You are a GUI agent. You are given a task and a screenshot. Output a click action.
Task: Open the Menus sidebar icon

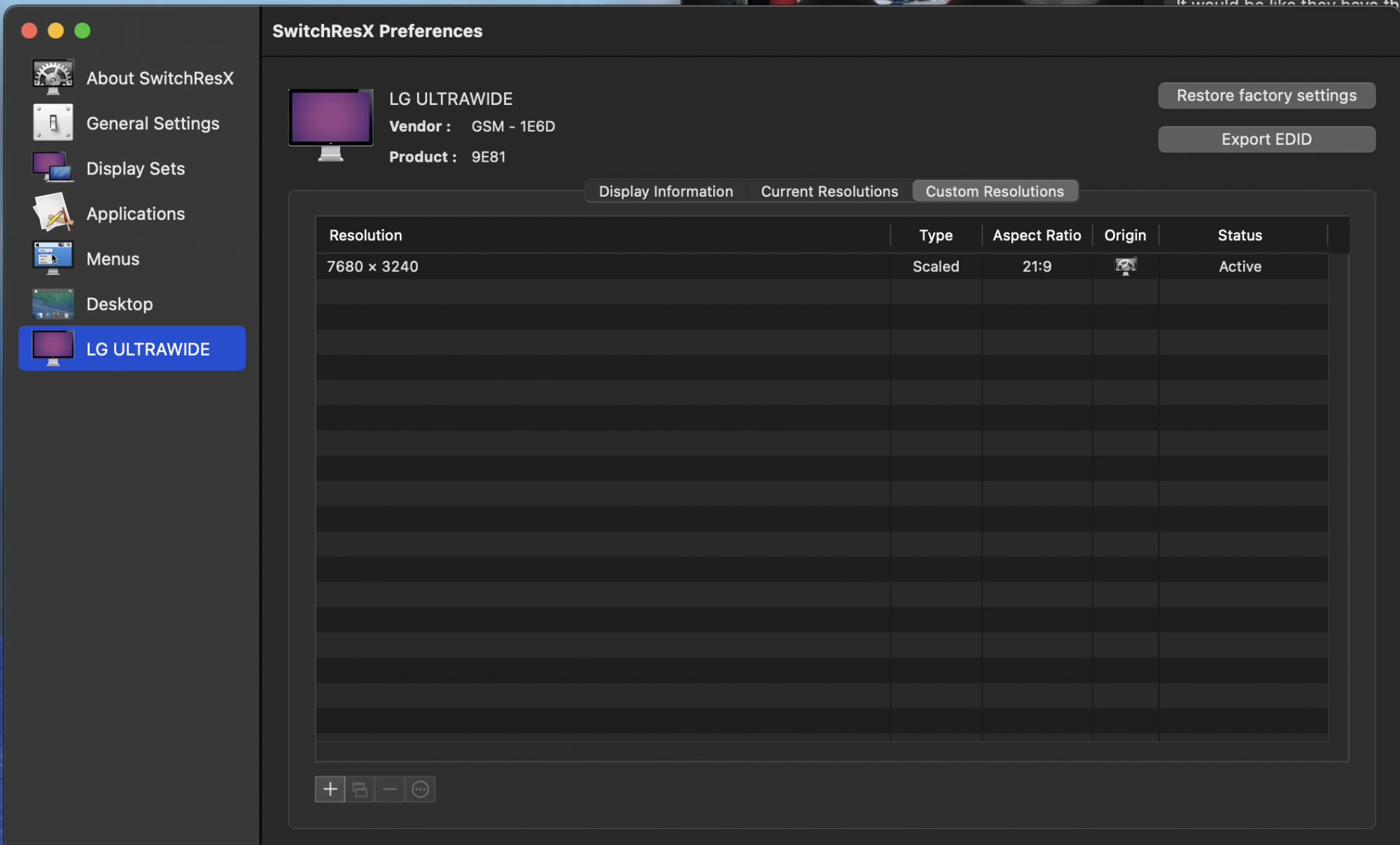(52, 258)
